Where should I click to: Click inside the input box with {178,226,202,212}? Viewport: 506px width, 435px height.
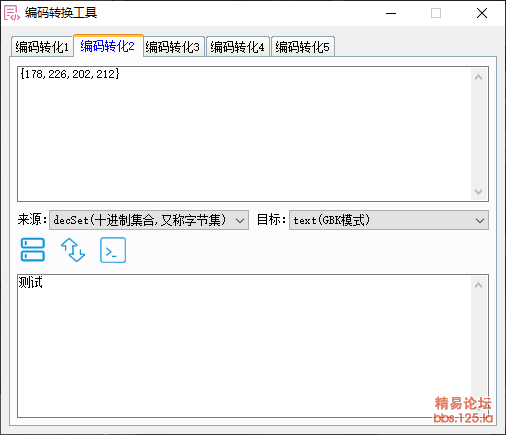(x=244, y=134)
